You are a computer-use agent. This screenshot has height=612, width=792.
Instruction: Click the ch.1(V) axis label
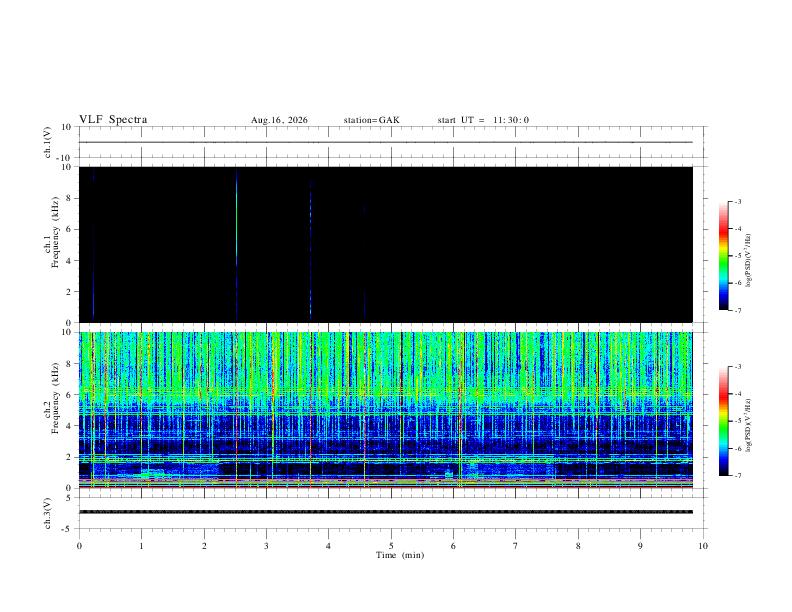[x=48, y=142]
